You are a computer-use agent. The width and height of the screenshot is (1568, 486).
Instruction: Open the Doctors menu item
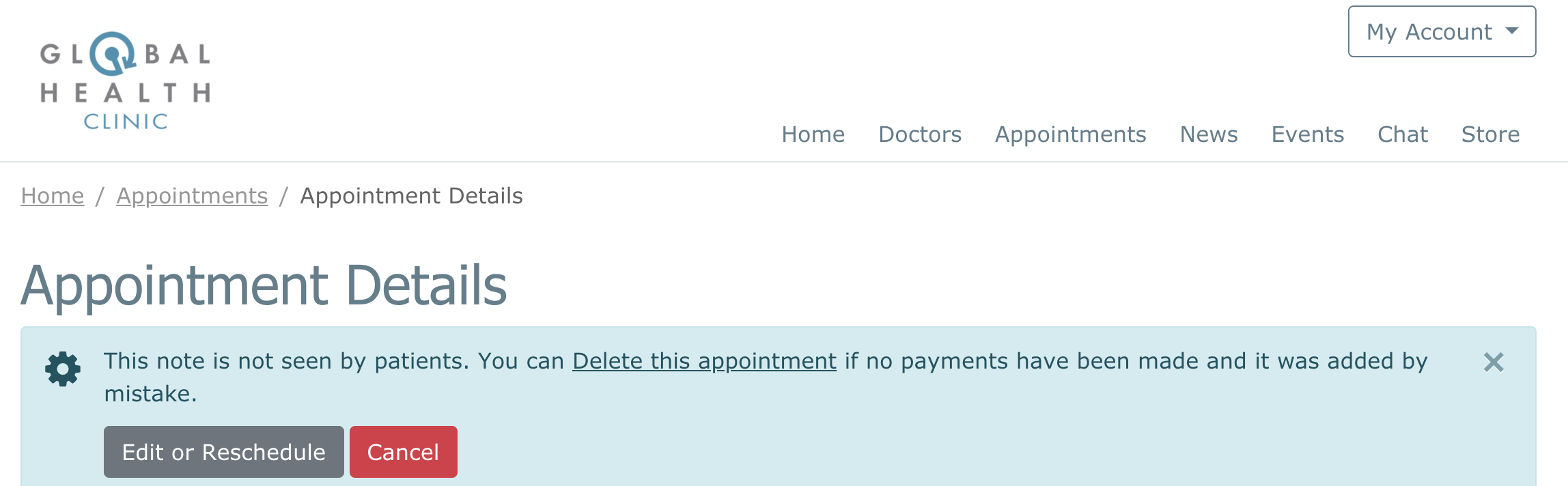pos(919,134)
